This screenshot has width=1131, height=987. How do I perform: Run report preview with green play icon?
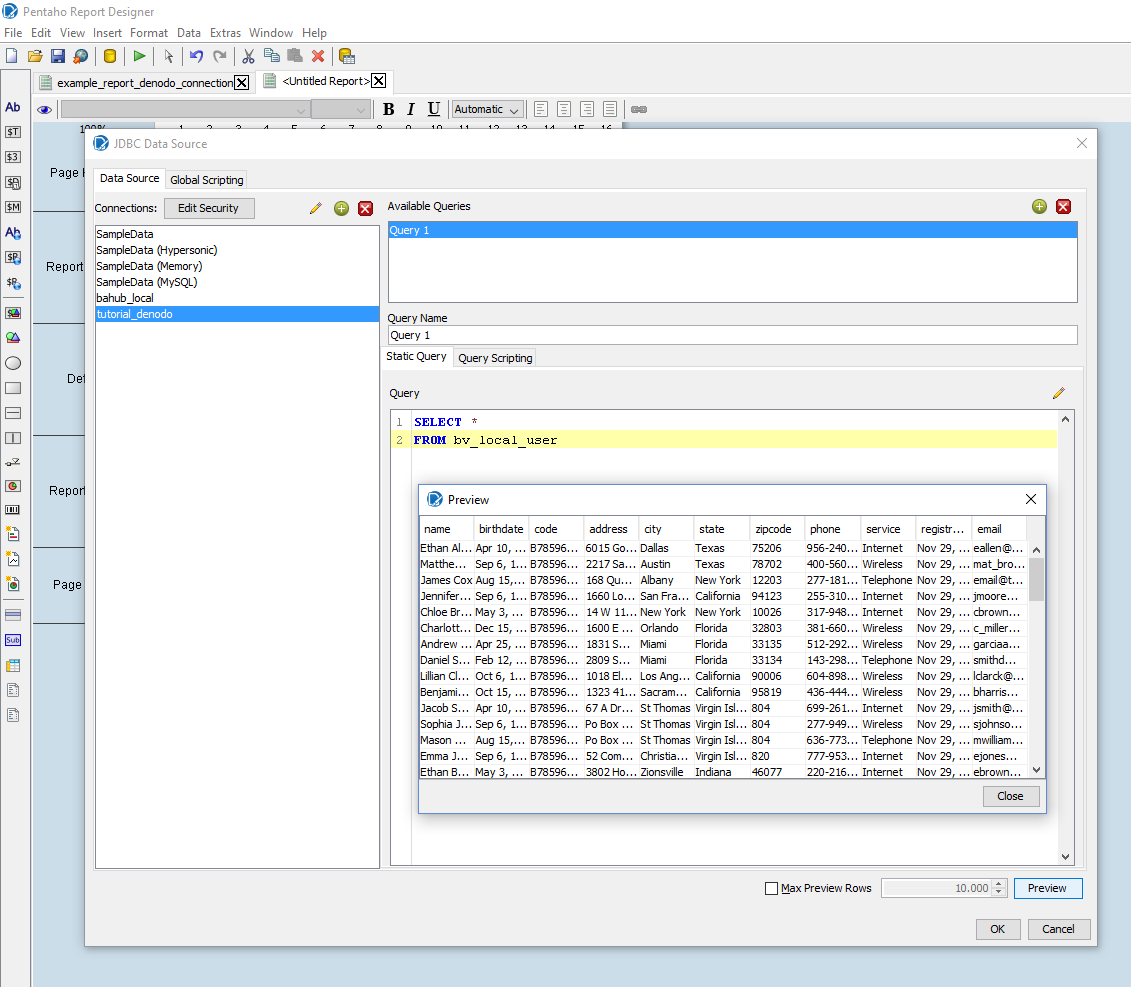coord(139,56)
